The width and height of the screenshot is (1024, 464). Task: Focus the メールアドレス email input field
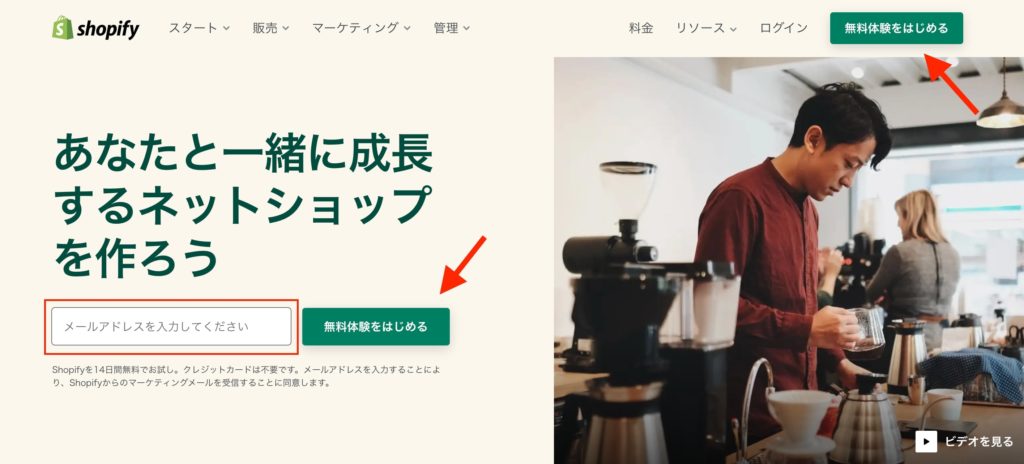point(171,326)
